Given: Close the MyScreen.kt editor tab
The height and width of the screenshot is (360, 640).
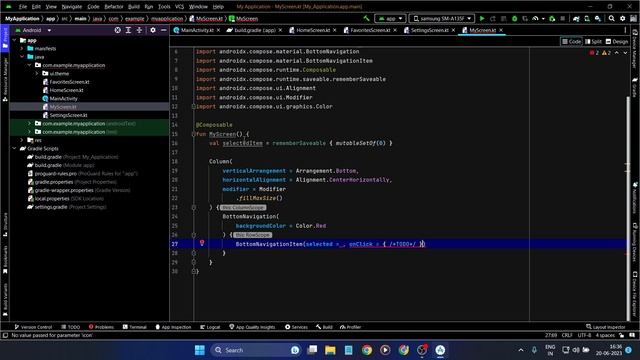Looking at the screenshot, I should [x=501, y=30].
